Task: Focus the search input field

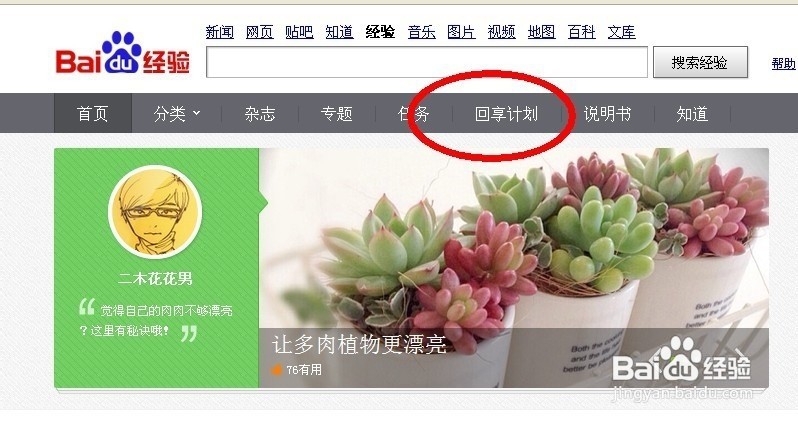Action: tap(426, 62)
